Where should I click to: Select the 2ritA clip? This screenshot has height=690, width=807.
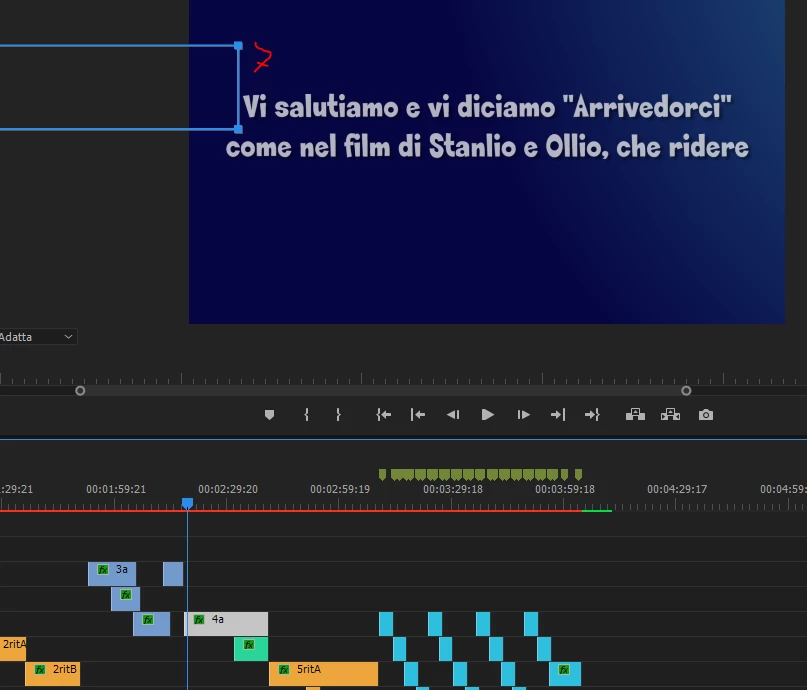13,648
